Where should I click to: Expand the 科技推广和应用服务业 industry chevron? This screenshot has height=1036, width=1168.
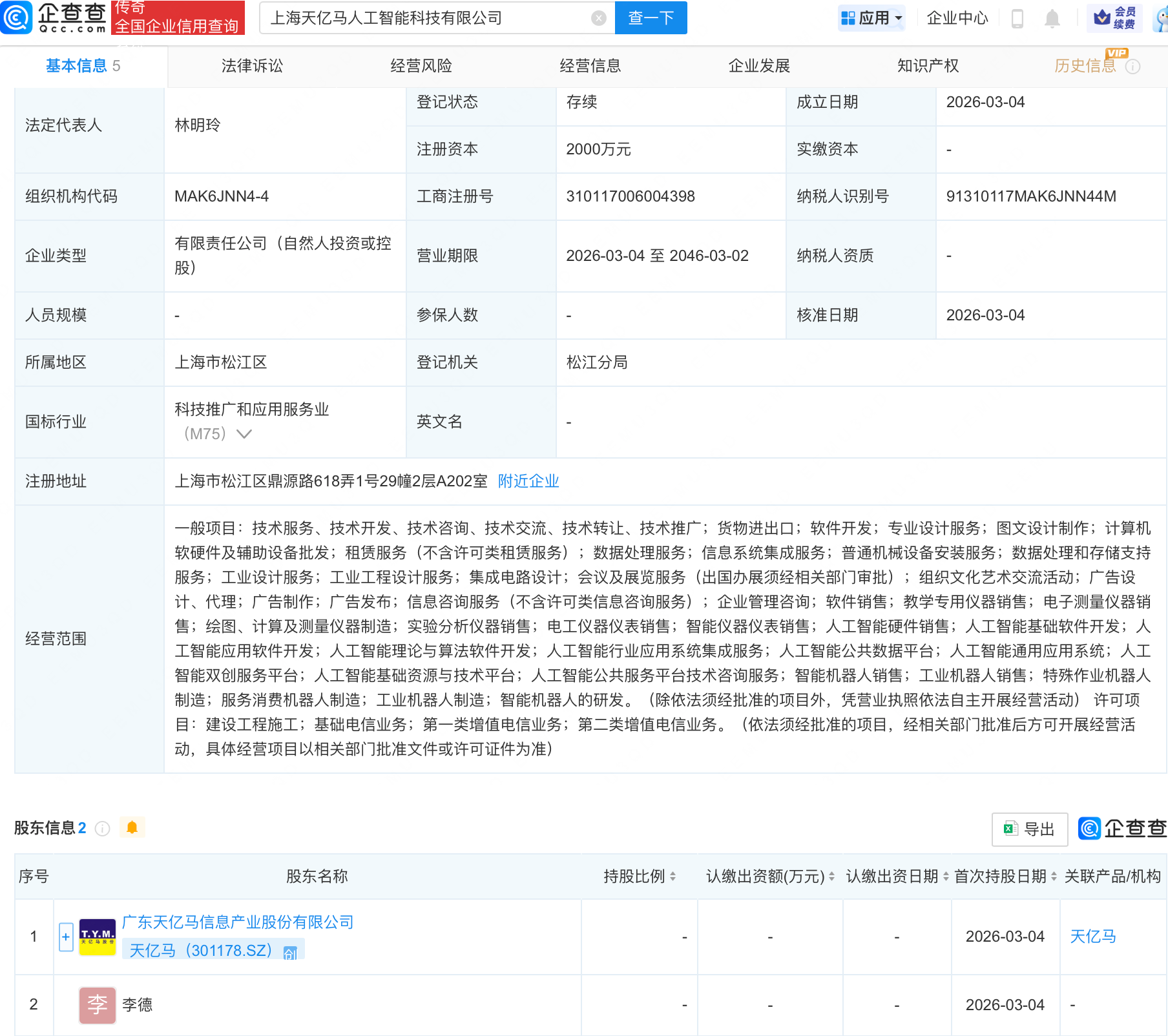(x=244, y=434)
